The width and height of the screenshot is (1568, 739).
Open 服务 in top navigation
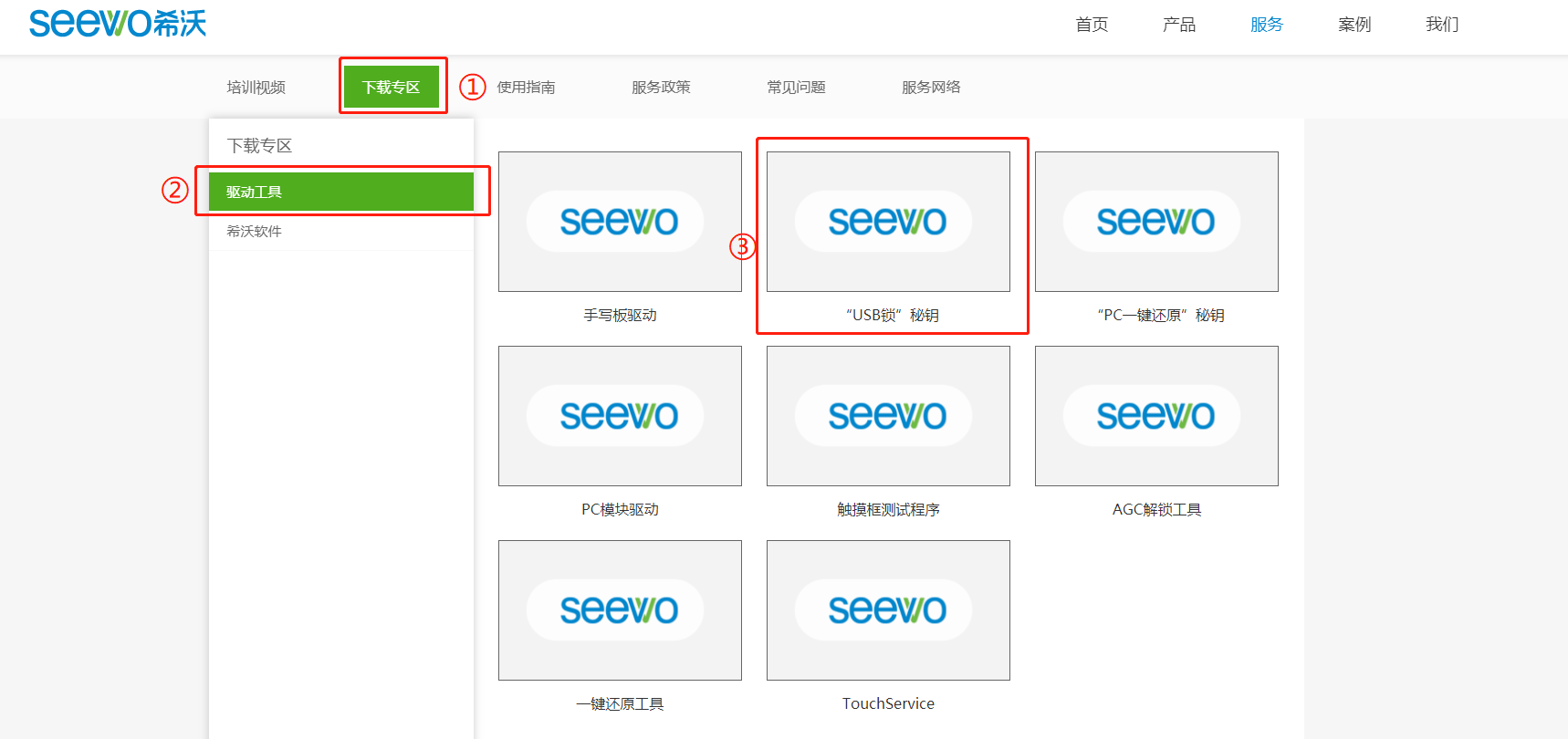click(x=1267, y=25)
